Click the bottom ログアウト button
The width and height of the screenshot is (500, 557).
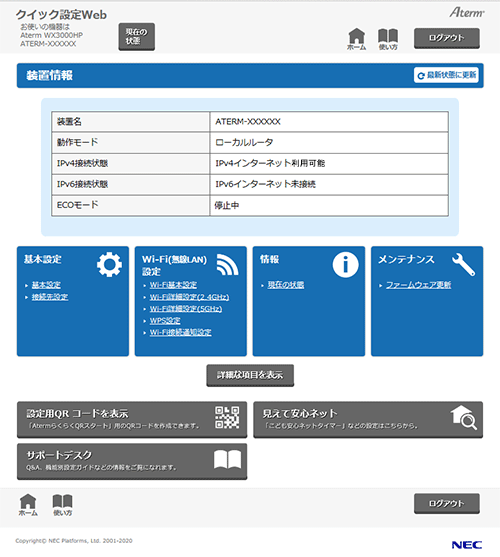447,503
